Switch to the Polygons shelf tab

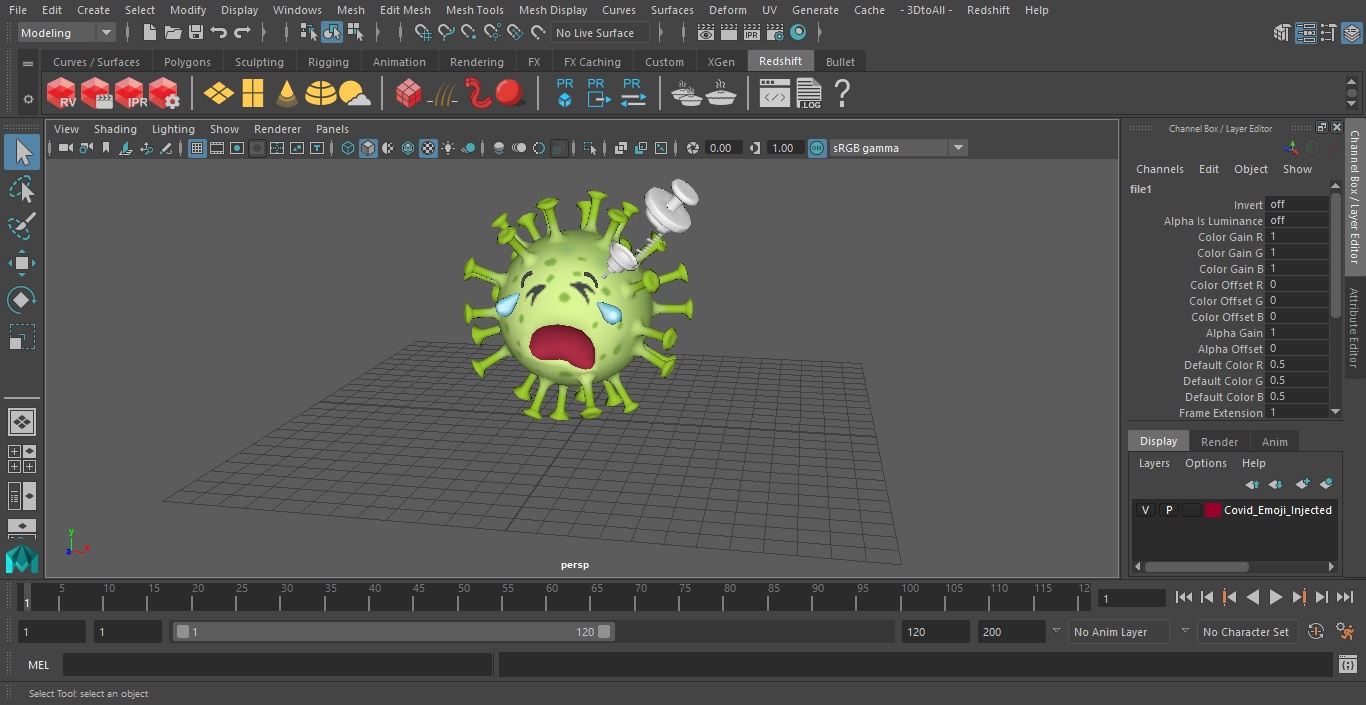pyautogui.click(x=187, y=62)
